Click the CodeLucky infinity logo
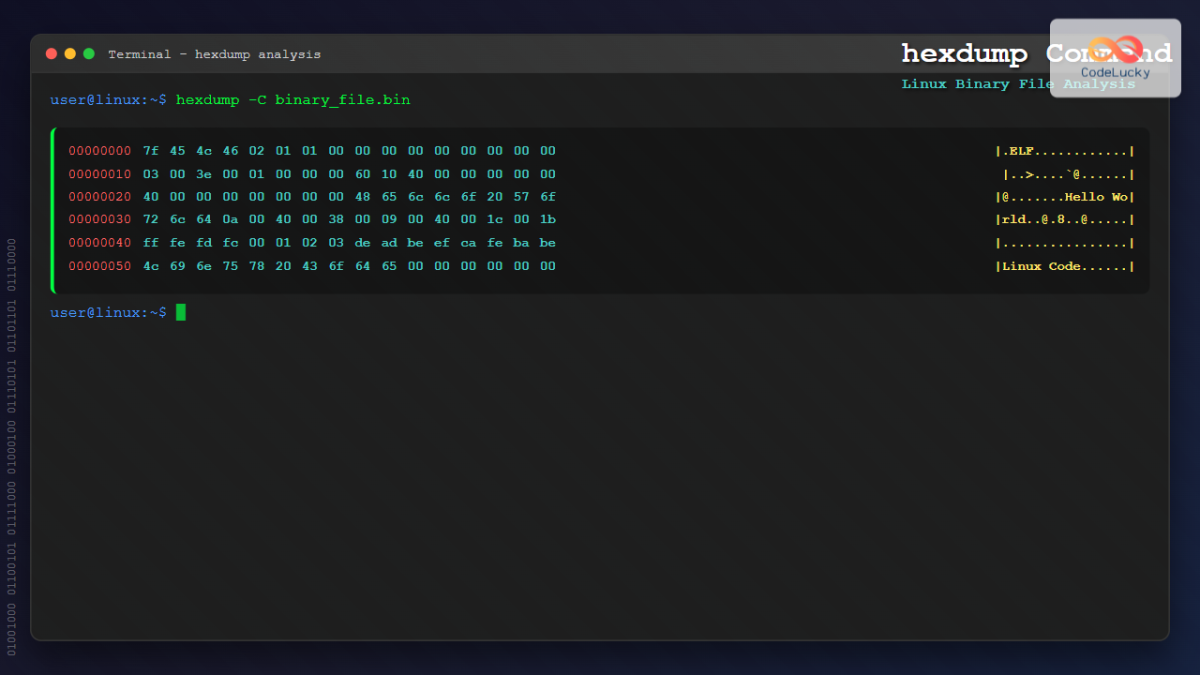Viewport: 1200px width, 675px height. (x=1113, y=48)
